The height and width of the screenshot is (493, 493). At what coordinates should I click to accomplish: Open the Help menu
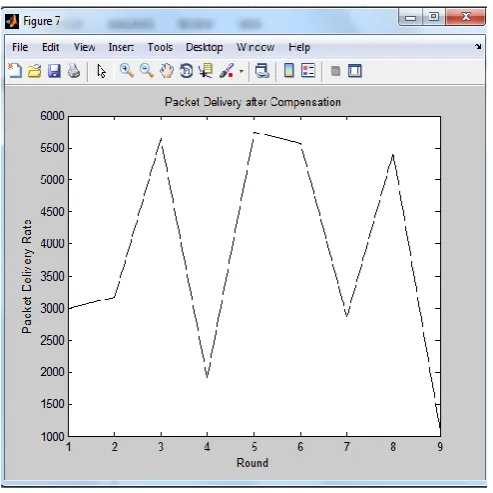tap(299, 47)
